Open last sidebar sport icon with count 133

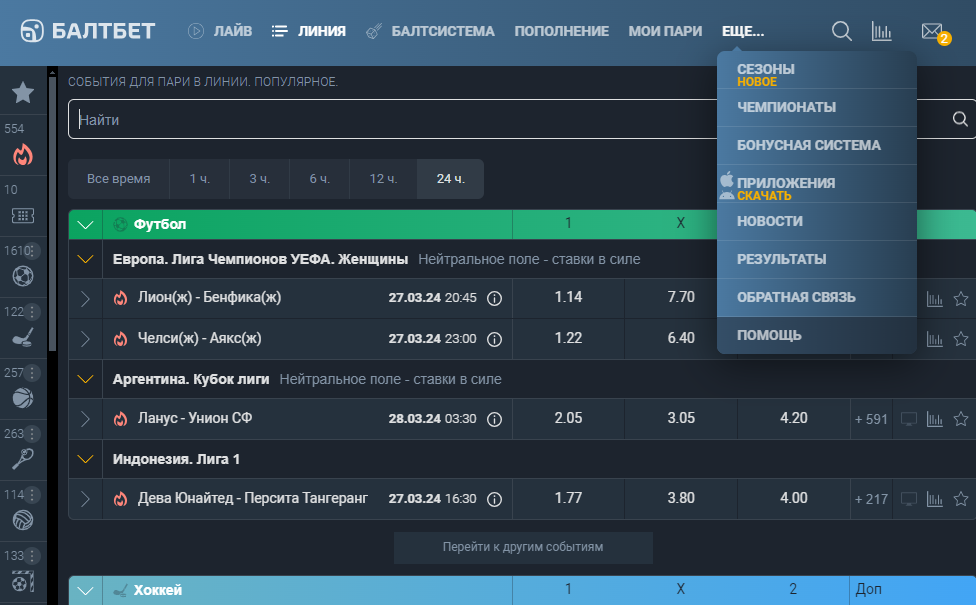click(23, 581)
